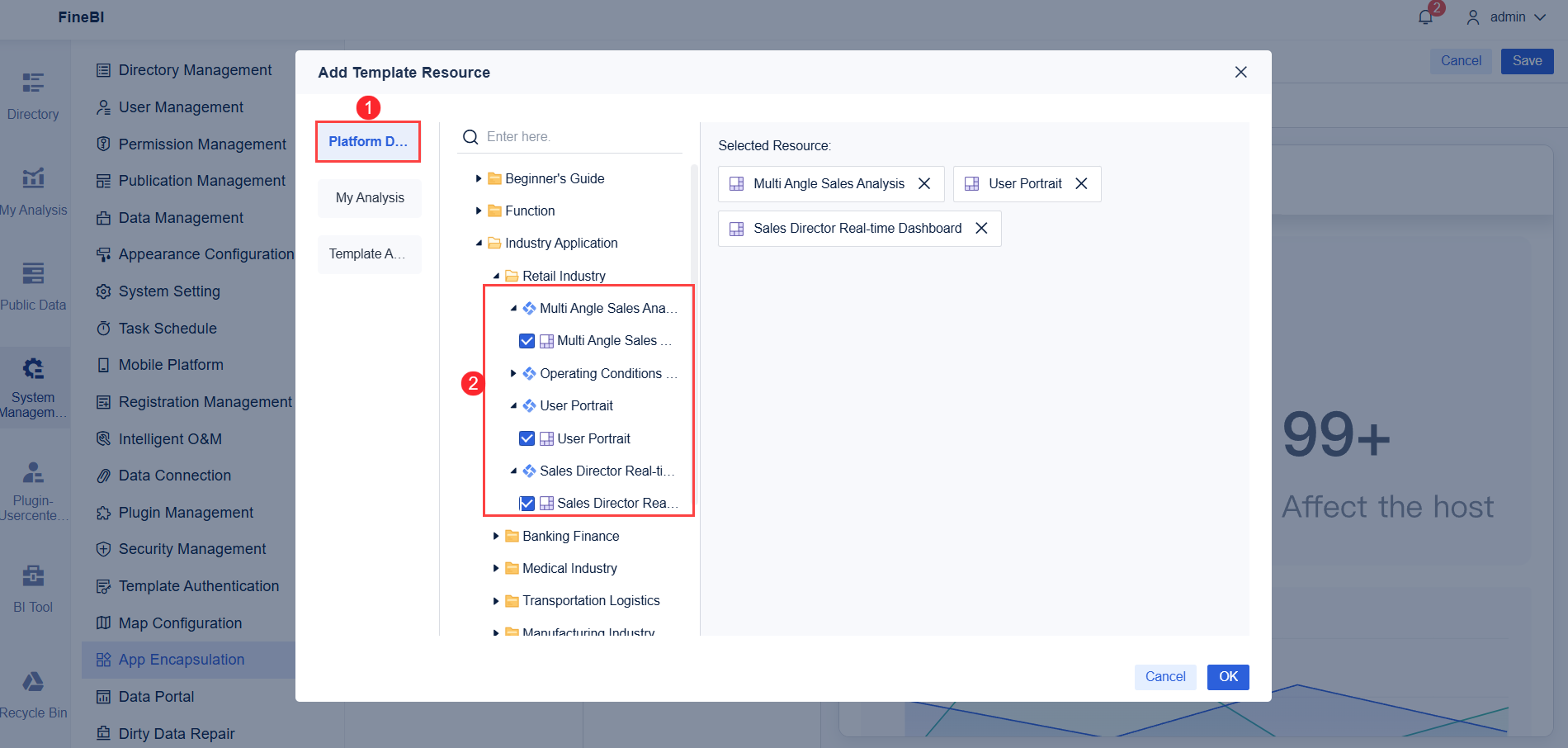Expand the Operating Conditions subject

click(x=513, y=373)
